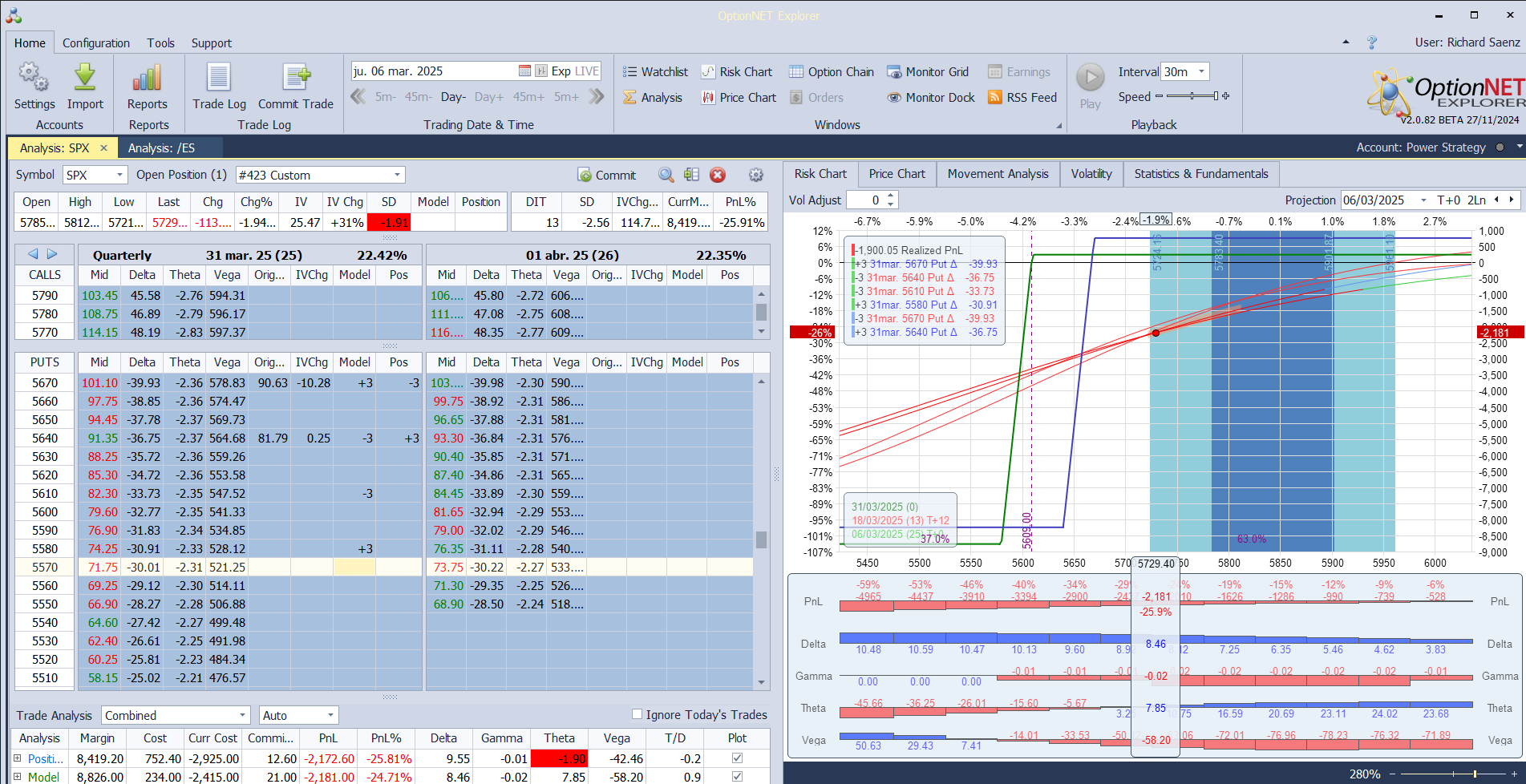The height and width of the screenshot is (784, 1526).
Task: Open the Reports bar chart icon
Action: 148,78
